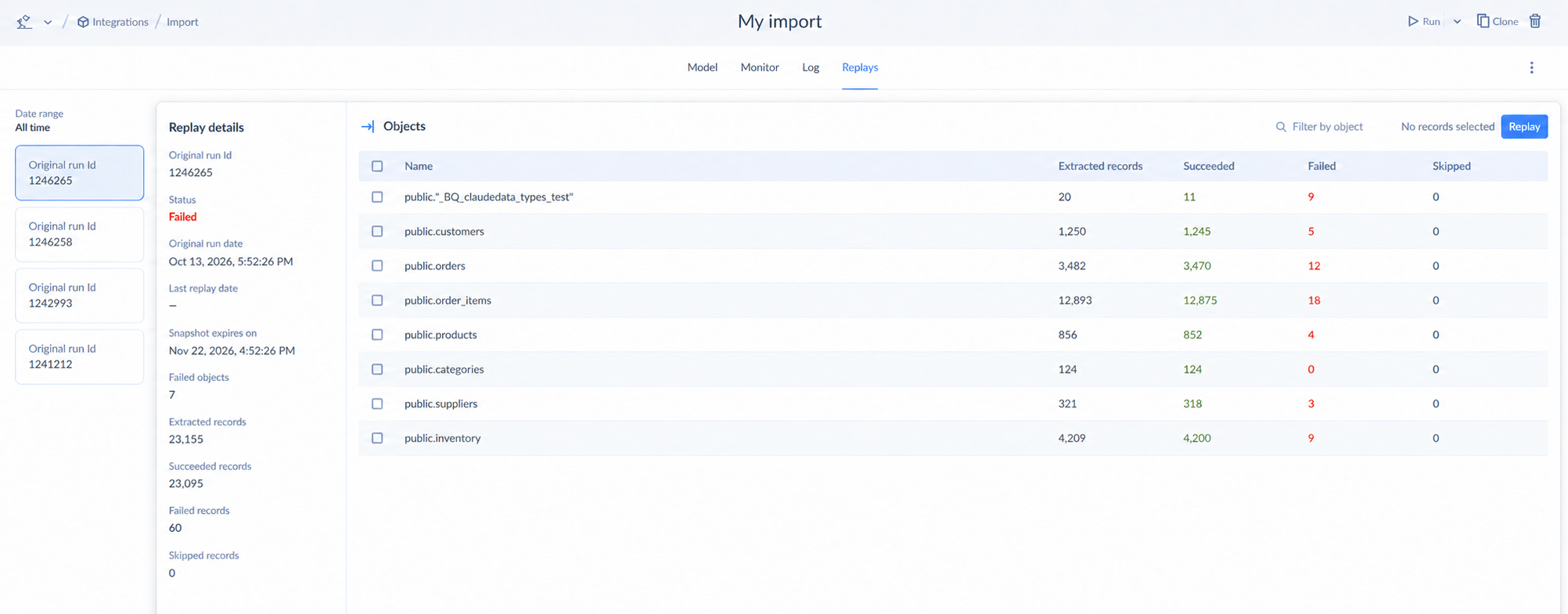Select the Replays tab
This screenshot has height=614, width=1568.
[860, 67]
